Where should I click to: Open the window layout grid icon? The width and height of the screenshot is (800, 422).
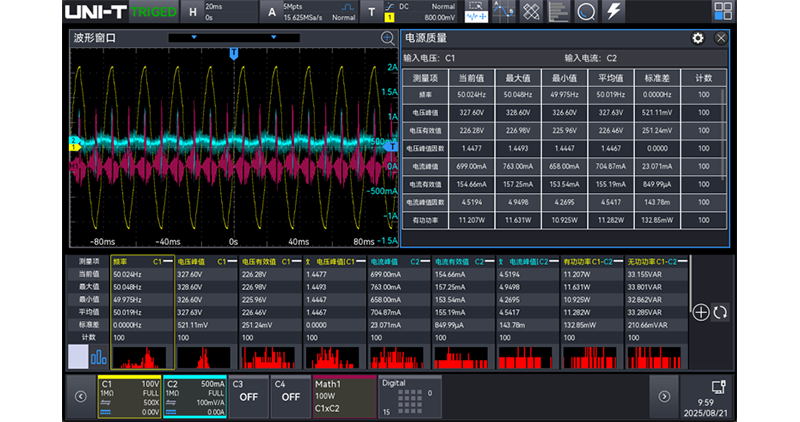(722, 11)
